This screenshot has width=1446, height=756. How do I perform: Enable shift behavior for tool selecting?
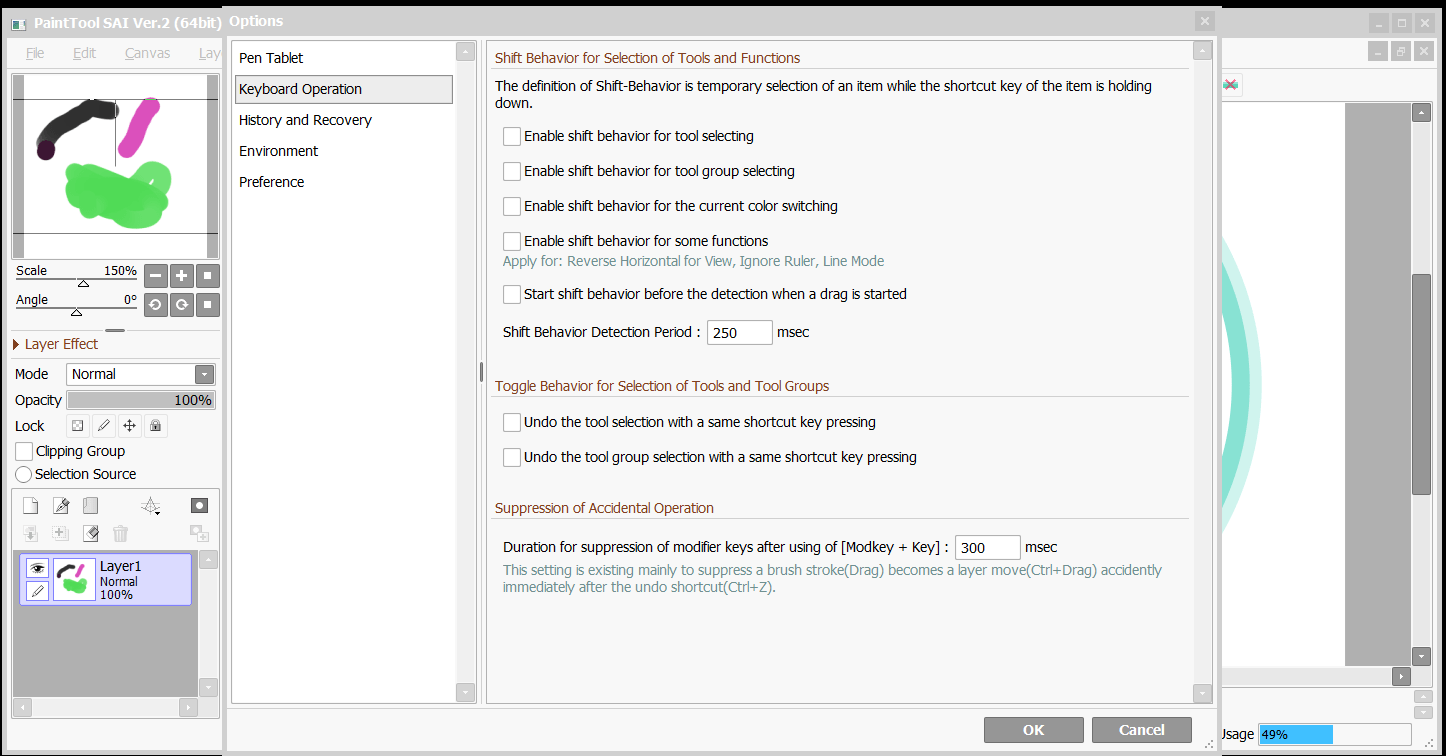pyautogui.click(x=512, y=136)
